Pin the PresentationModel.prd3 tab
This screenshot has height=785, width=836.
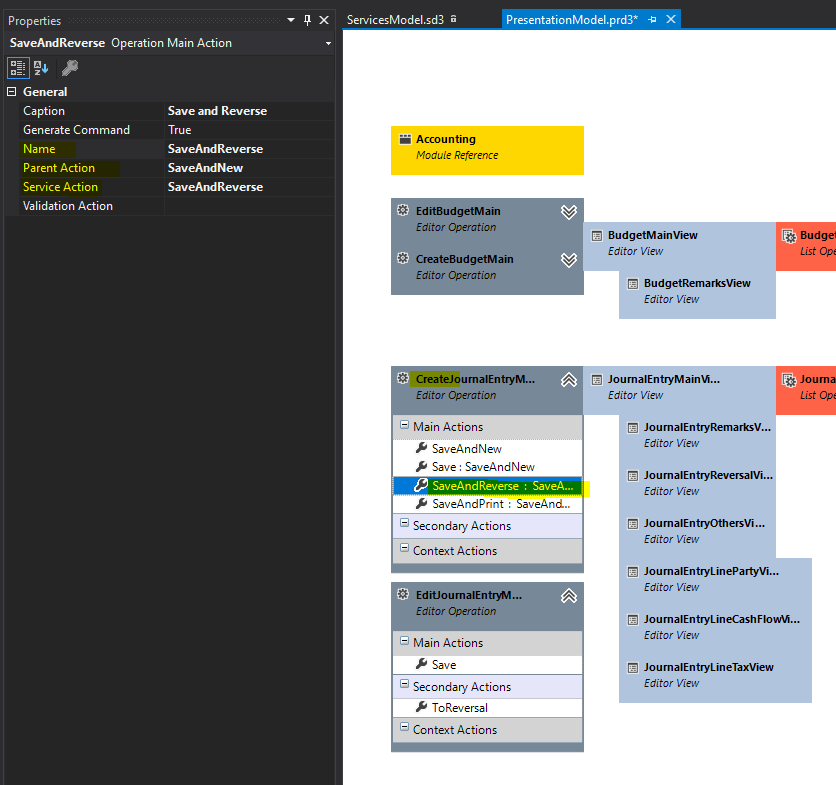[x=652, y=20]
